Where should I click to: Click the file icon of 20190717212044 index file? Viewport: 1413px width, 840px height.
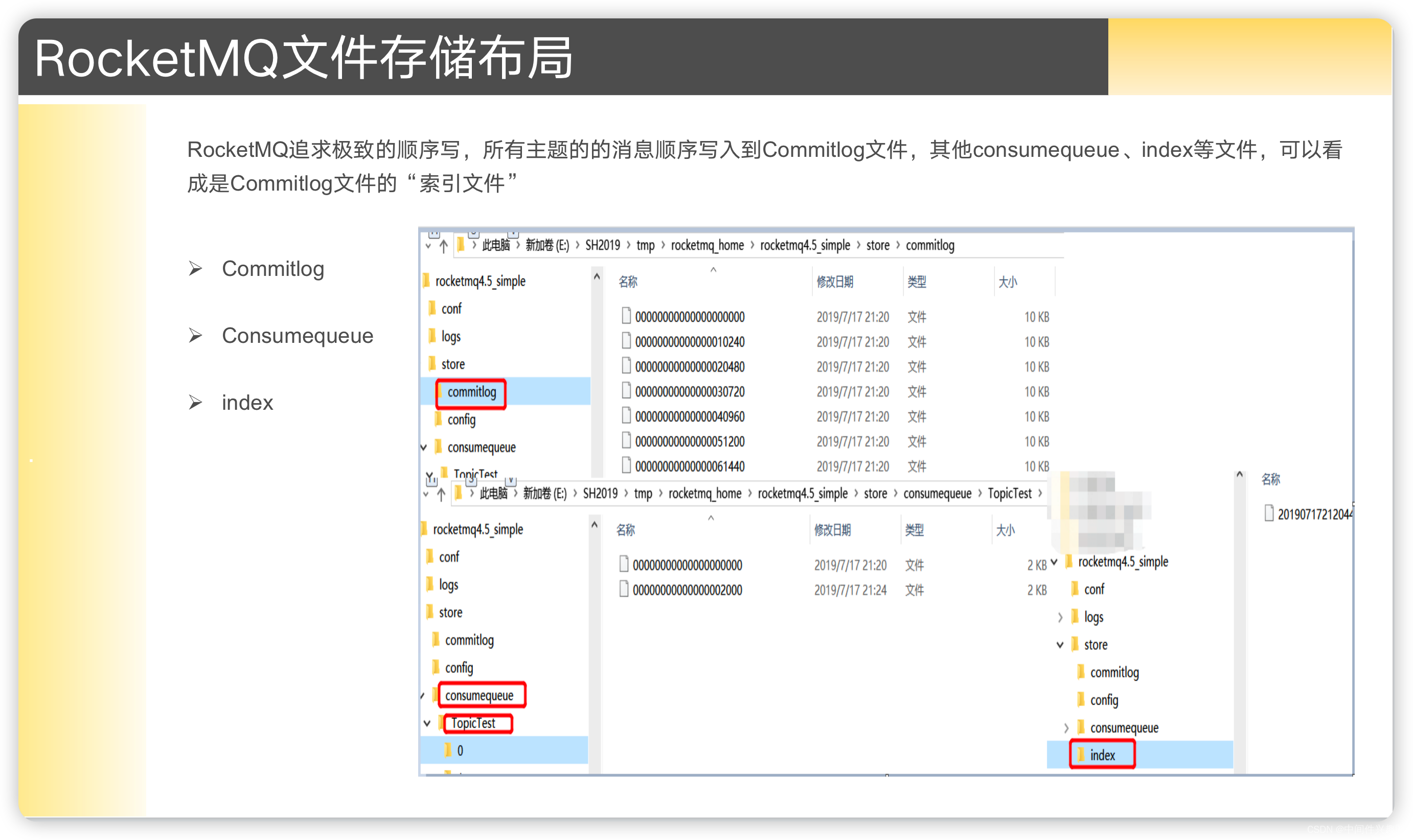(x=1269, y=514)
